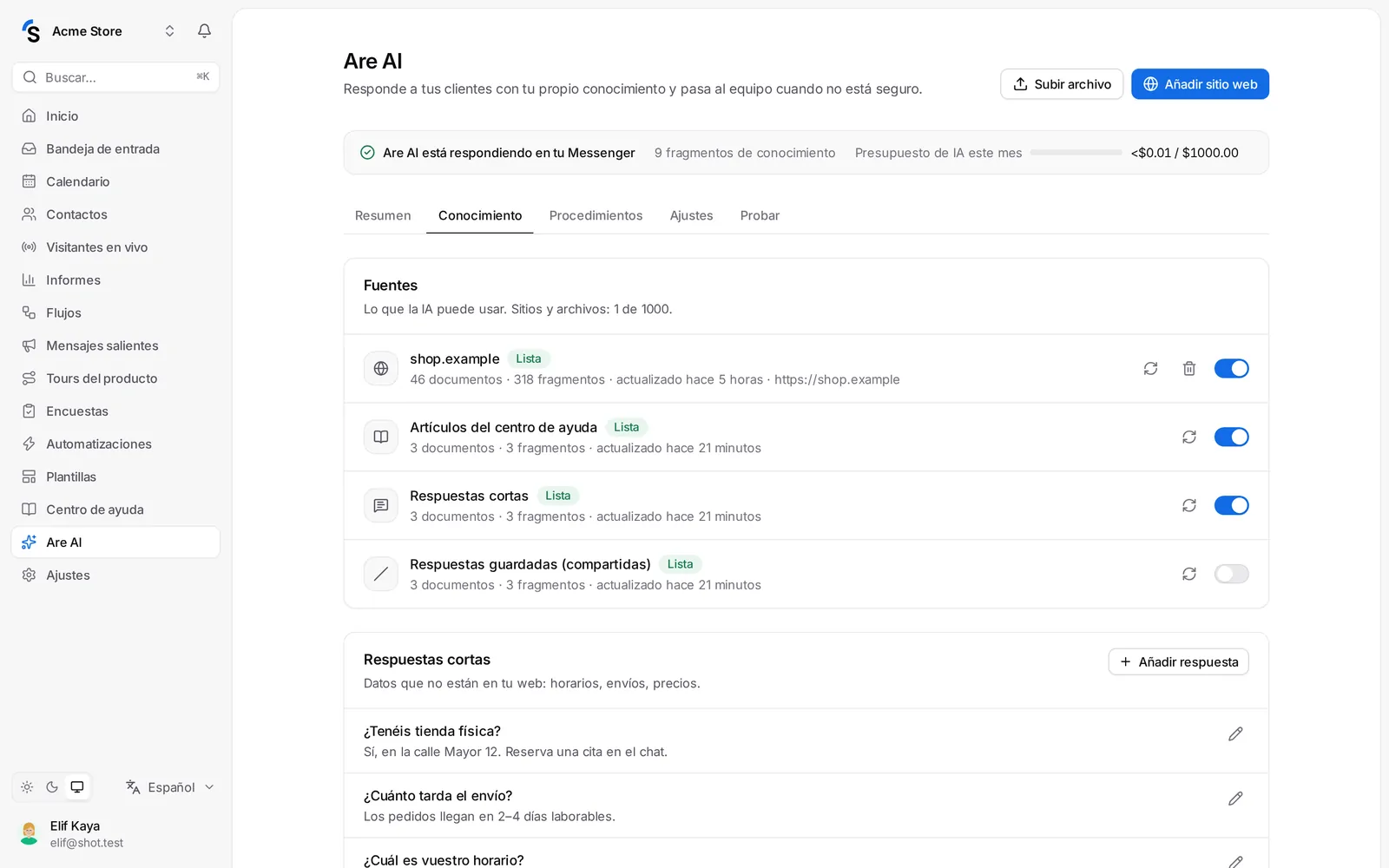Screen dimensions: 1389x868
Task: Open Elif Kaya user profile
Action: [115, 834]
